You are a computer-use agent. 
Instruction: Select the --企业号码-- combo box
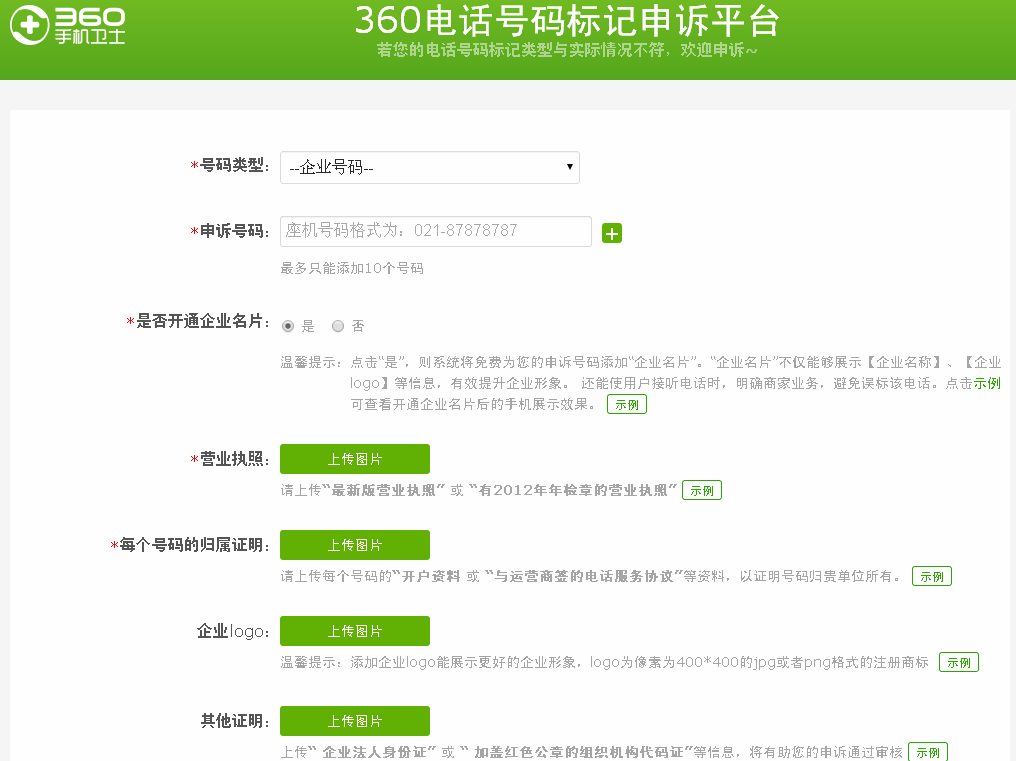pyautogui.click(x=430, y=167)
